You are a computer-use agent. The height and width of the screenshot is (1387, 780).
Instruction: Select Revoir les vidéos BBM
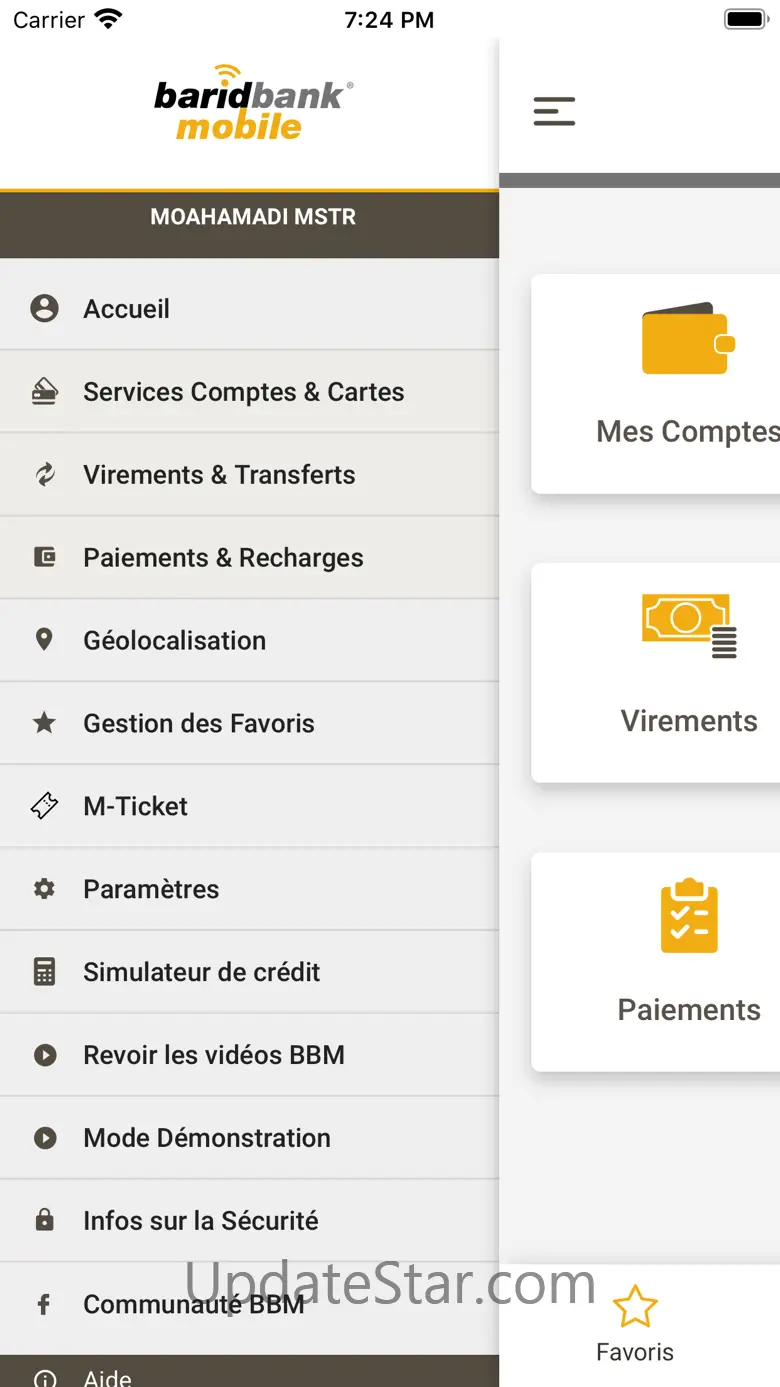214,1055
